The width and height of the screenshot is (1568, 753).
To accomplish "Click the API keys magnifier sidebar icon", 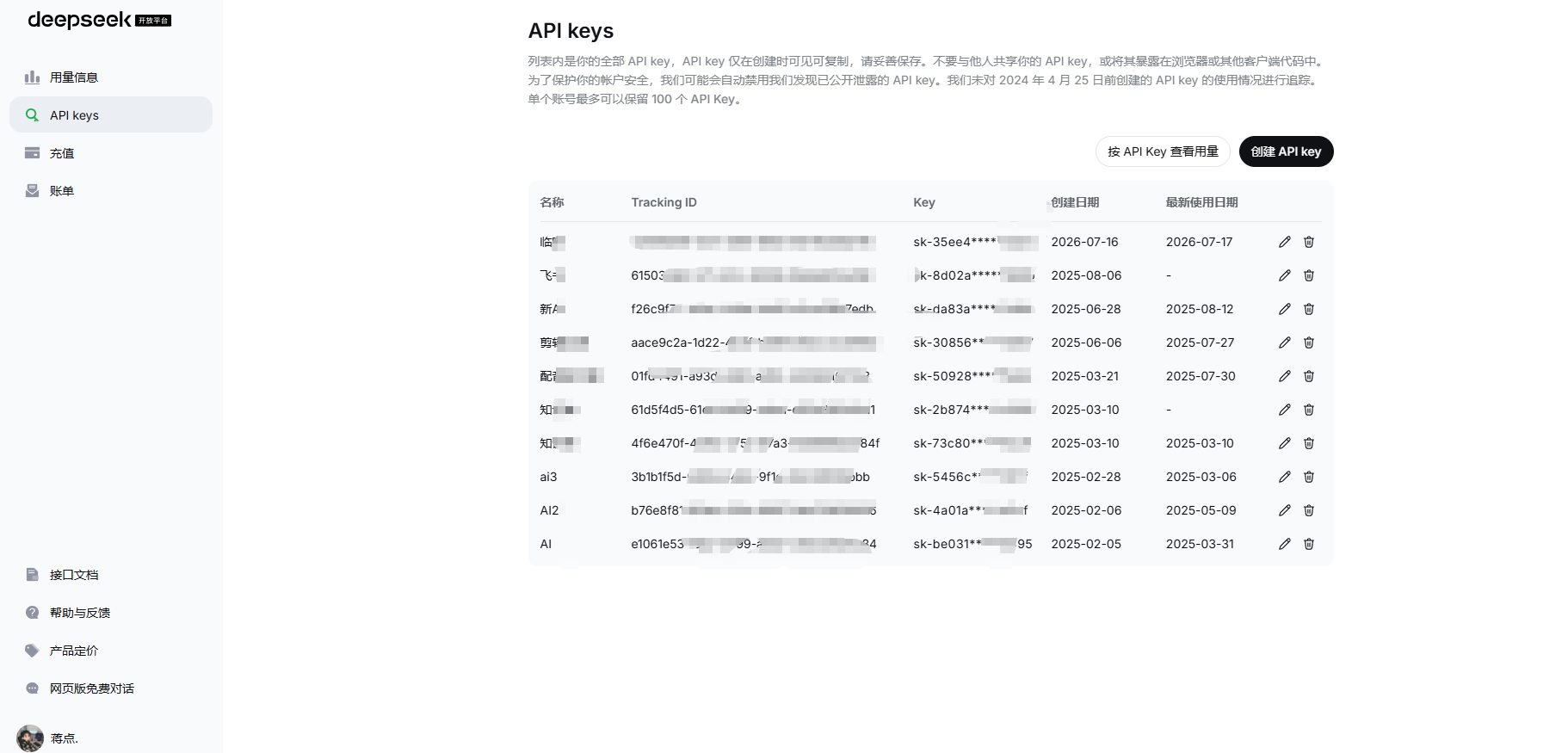I will click(x=33, y=115).
